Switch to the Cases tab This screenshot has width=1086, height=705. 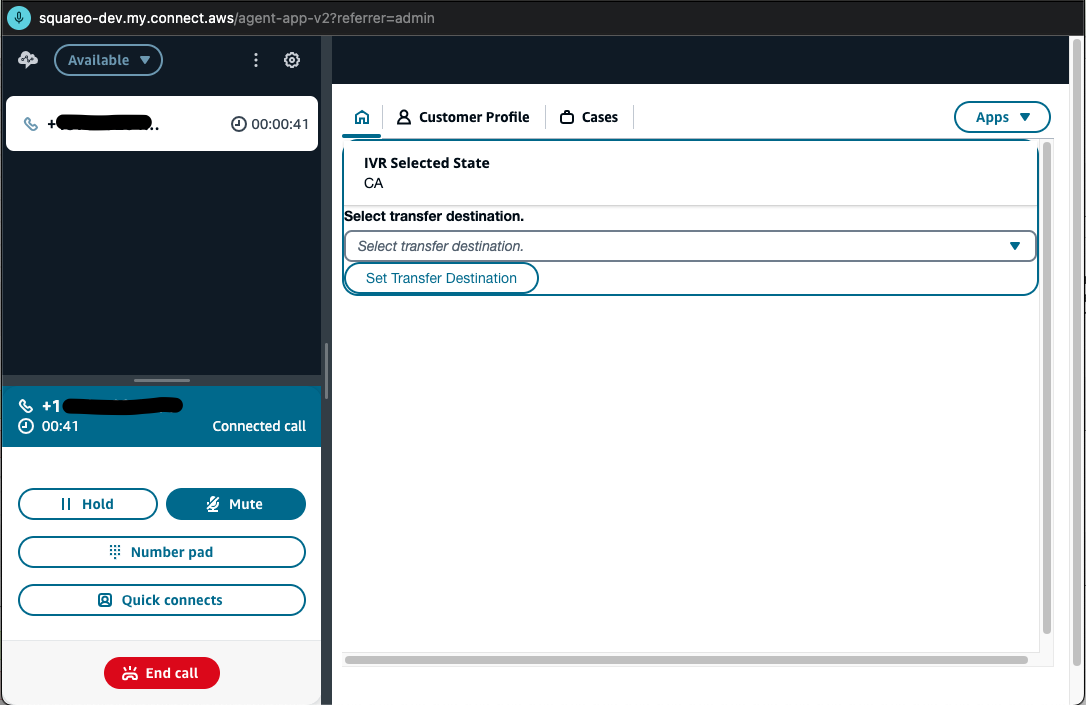click(598, 117)
